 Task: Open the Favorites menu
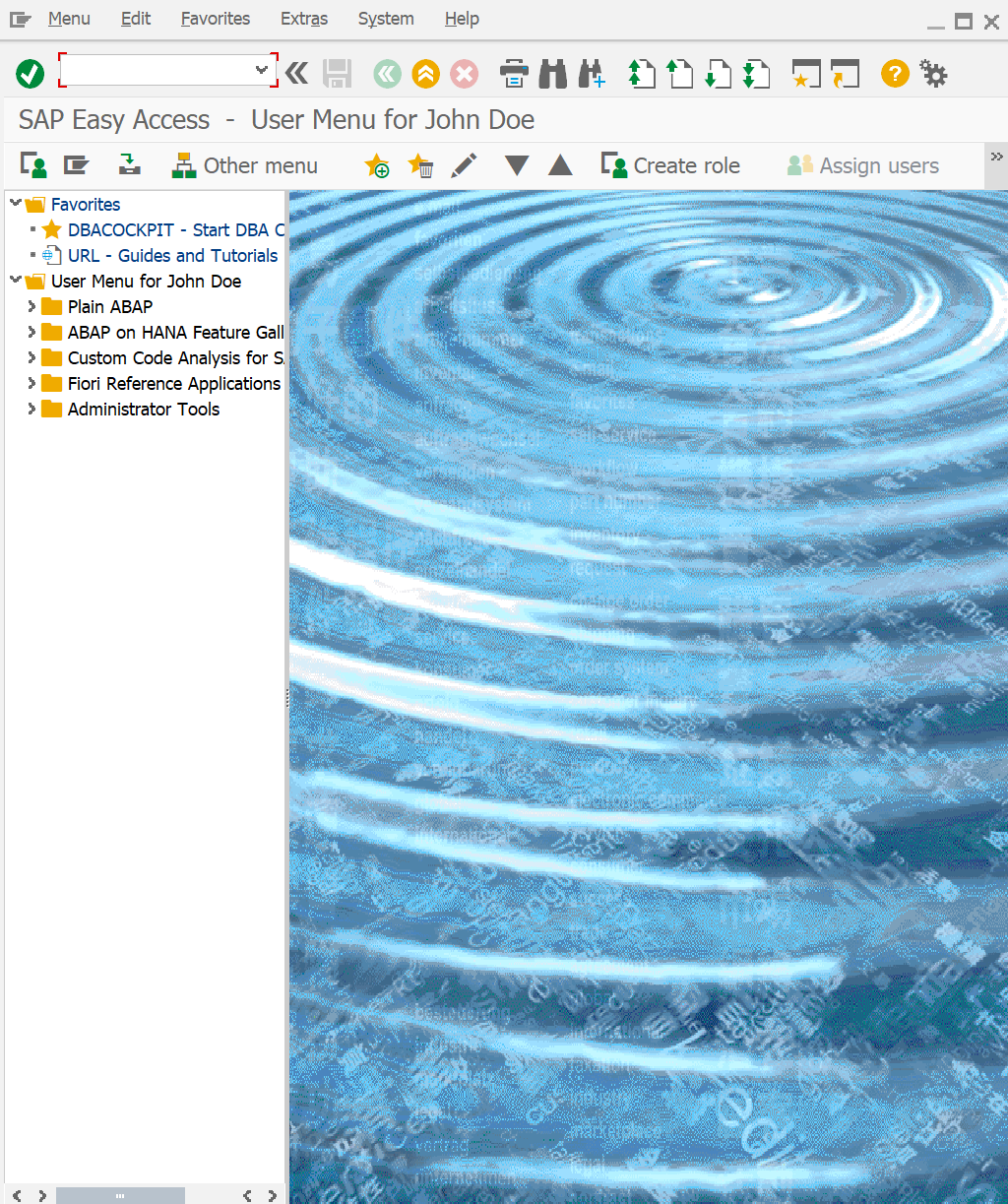click(x=216, y=19)
